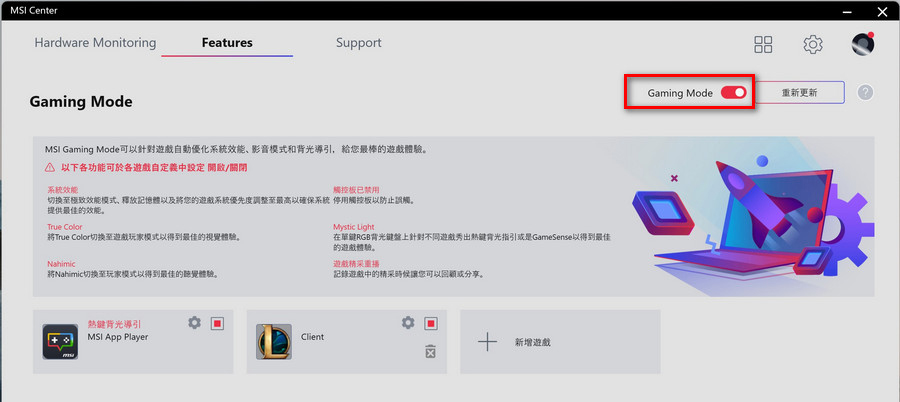Toggle red checkbox on Client card
The image size is (900, 402).
point(430,323)
